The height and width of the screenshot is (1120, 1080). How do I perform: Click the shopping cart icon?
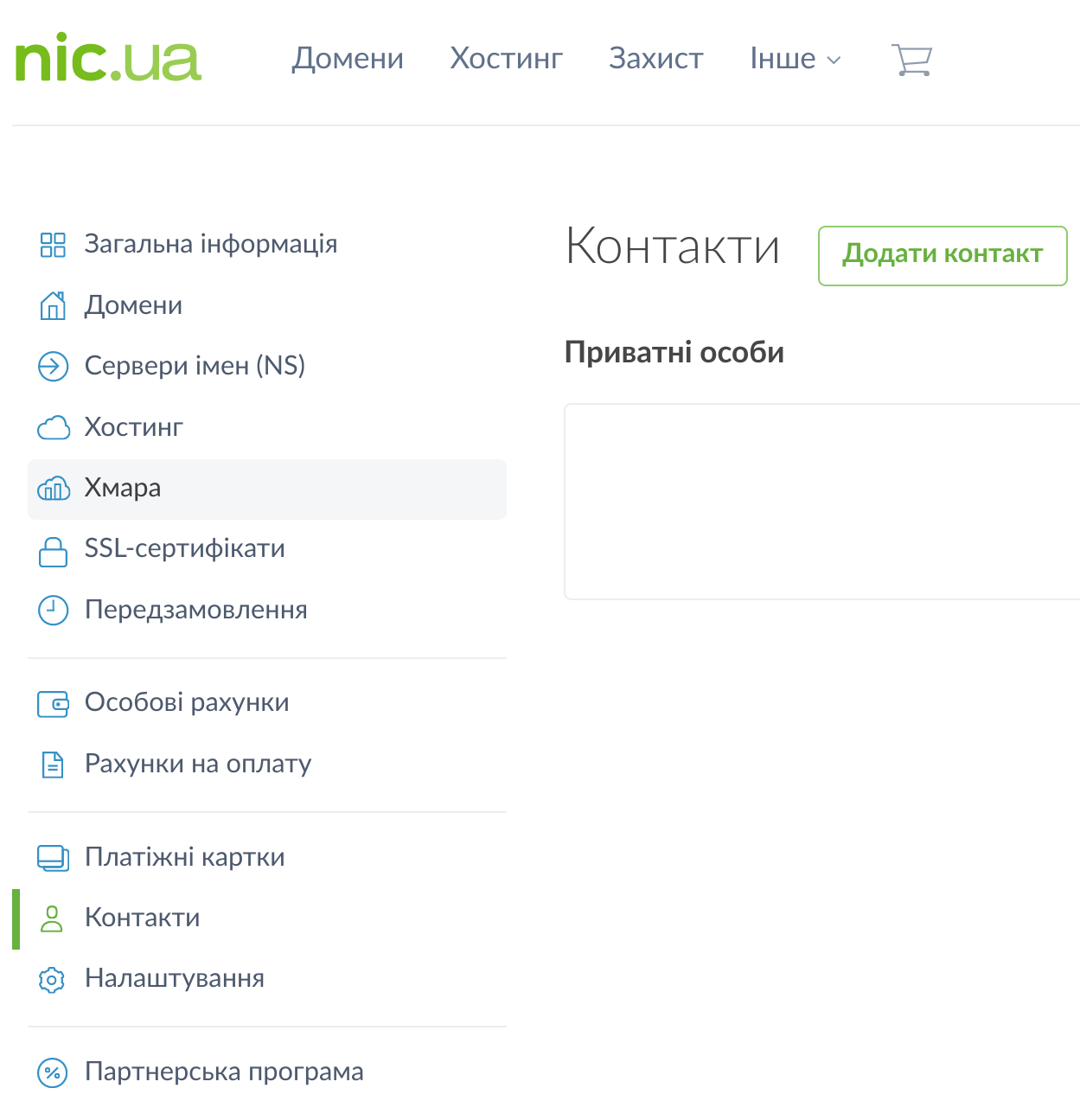911,60
